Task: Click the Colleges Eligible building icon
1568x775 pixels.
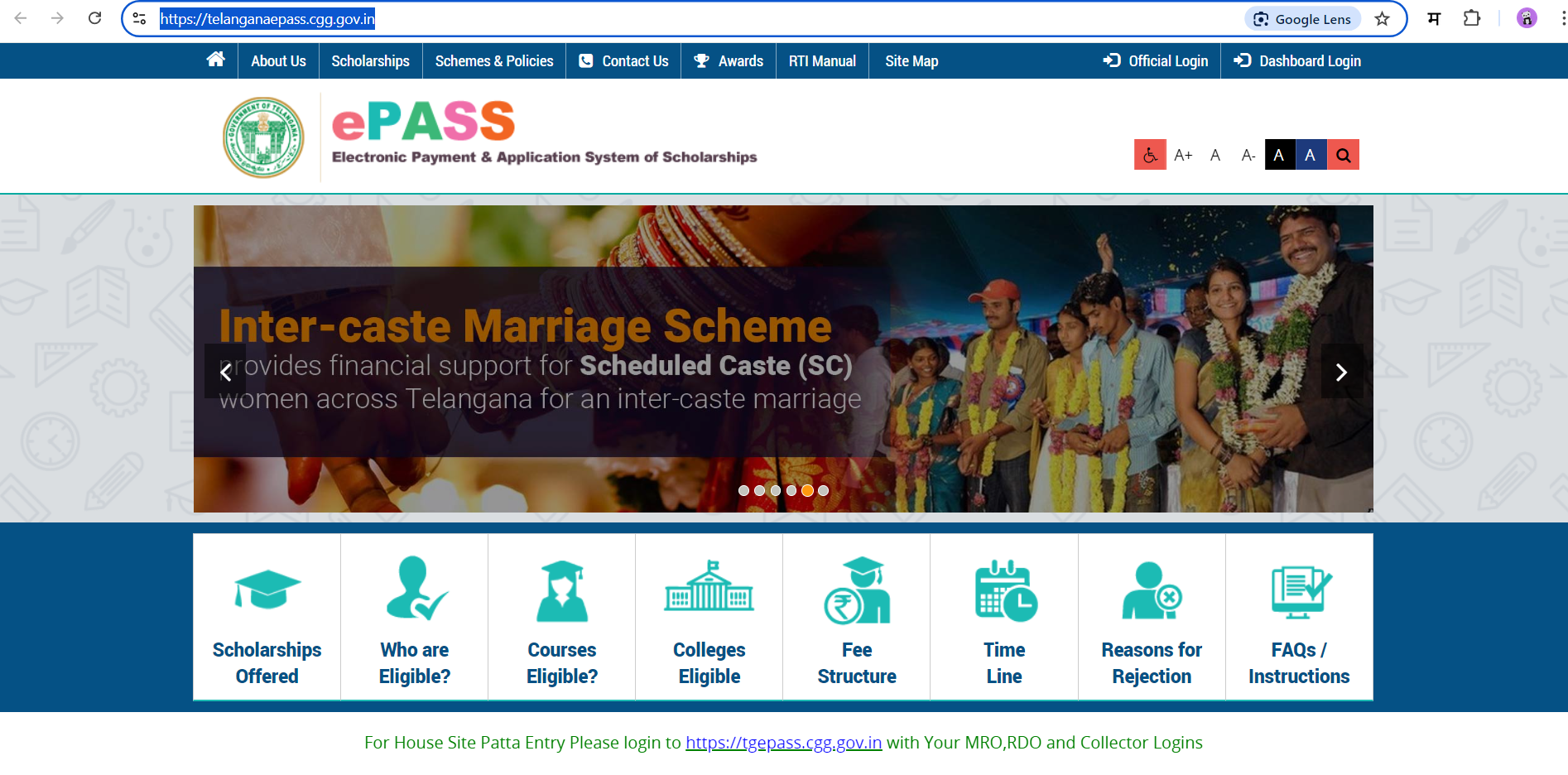Action: pos(709,590)
